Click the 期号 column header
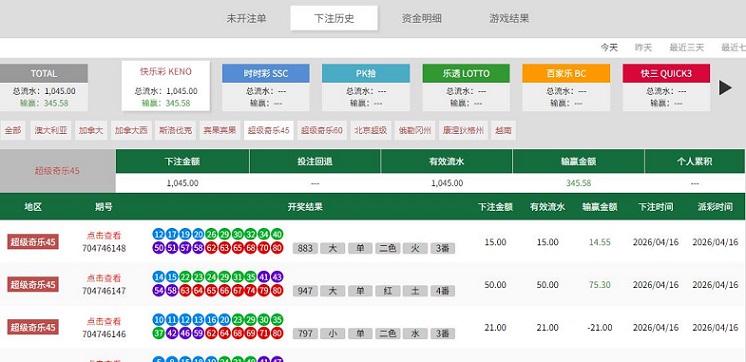This screenshot has width=746, height=362. click(104, 207)
